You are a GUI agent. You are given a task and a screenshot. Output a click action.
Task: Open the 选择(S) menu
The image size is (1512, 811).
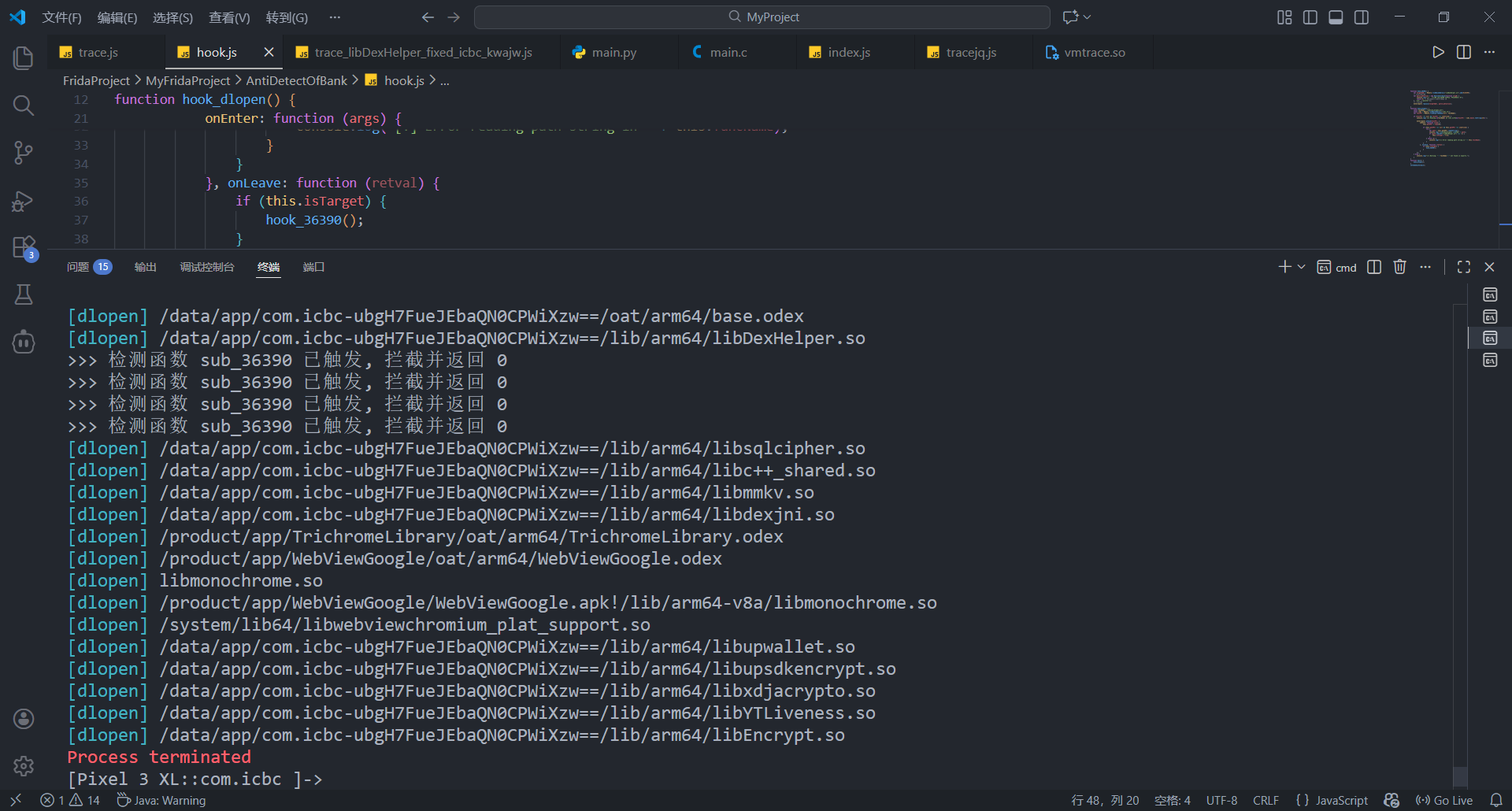(x=172, y=17)
